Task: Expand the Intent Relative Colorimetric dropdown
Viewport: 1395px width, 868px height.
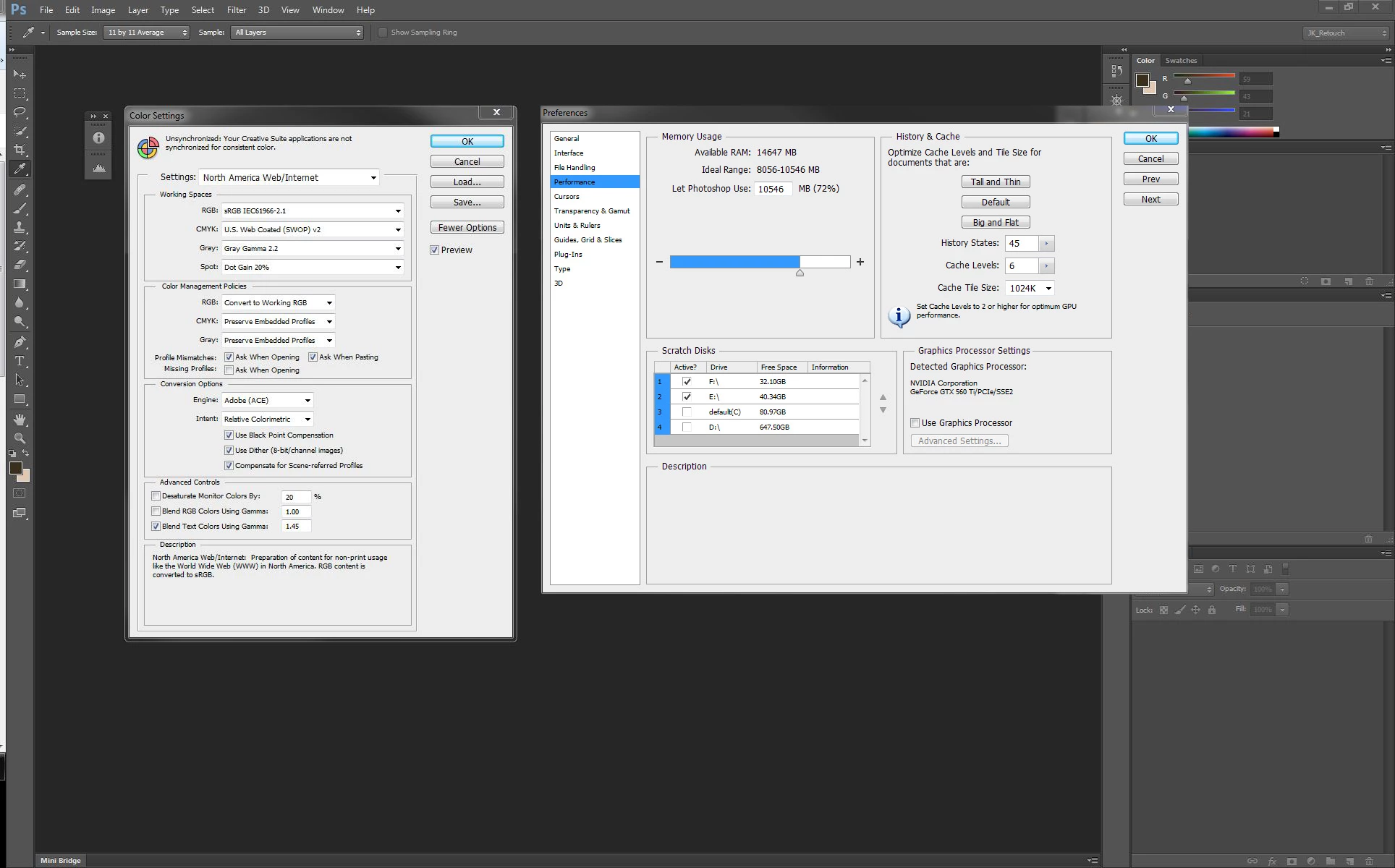Action: click(x=267, y=419)
